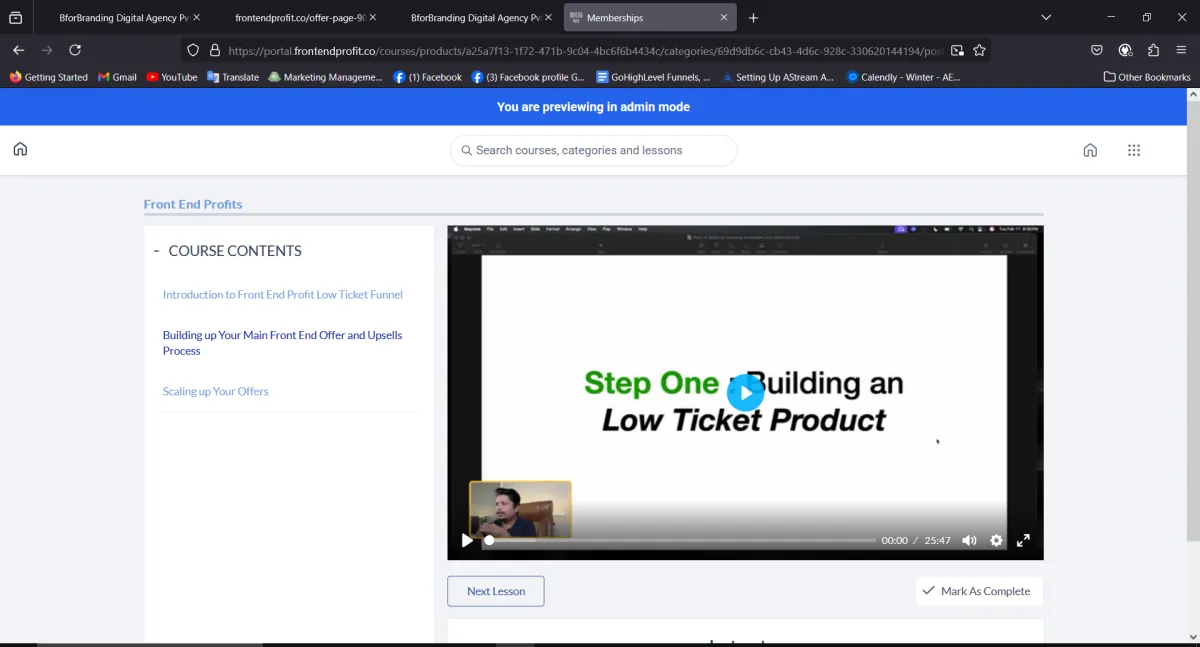1200x647 pixels.
Task: Collapse the COURSE CONTENTS section
Action: (157, 251)
